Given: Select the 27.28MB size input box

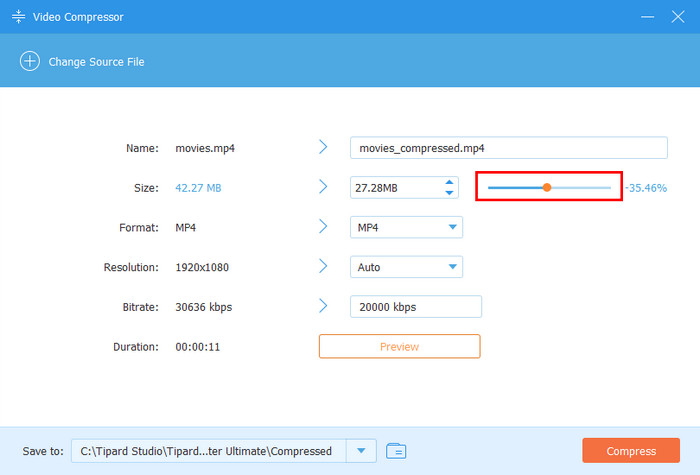Looking at the screenshot, I should (x=393, y=188).
